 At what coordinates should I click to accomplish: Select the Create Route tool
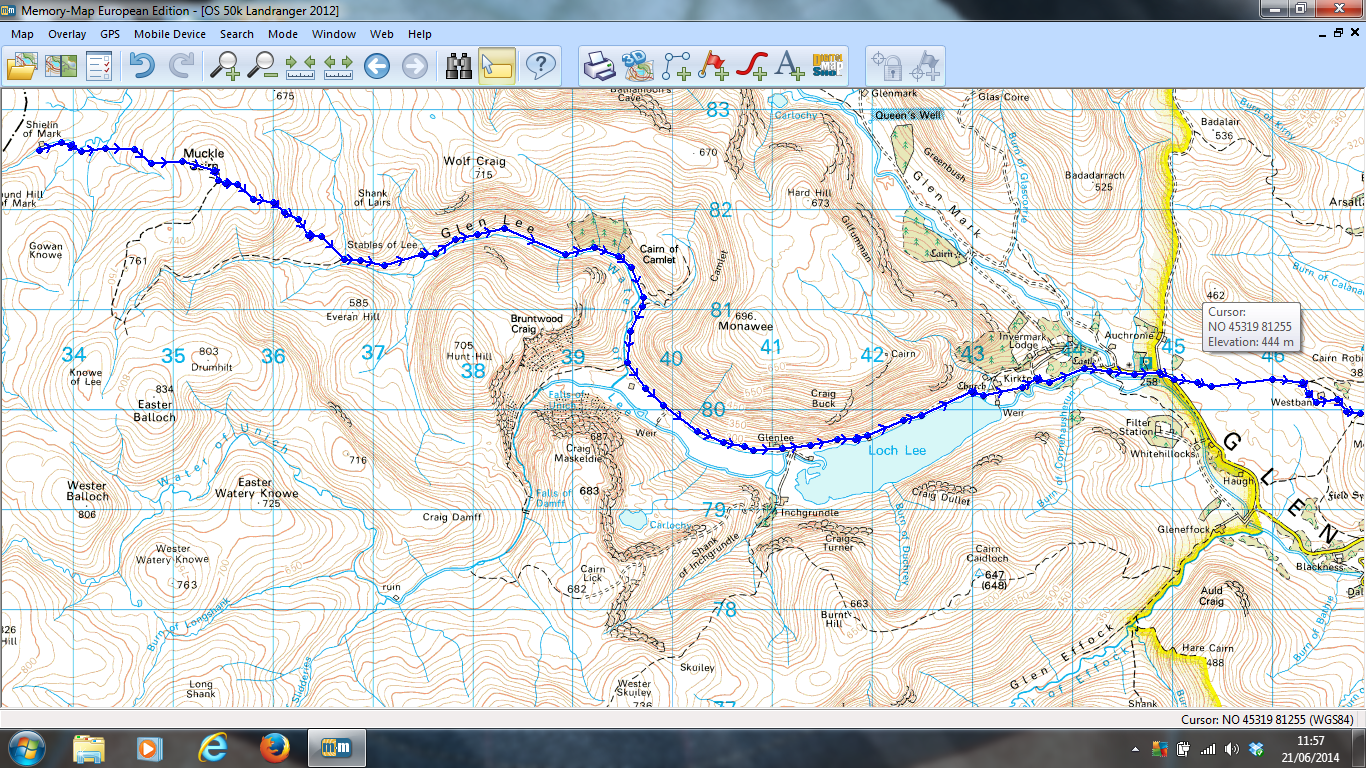pos(676,66)
